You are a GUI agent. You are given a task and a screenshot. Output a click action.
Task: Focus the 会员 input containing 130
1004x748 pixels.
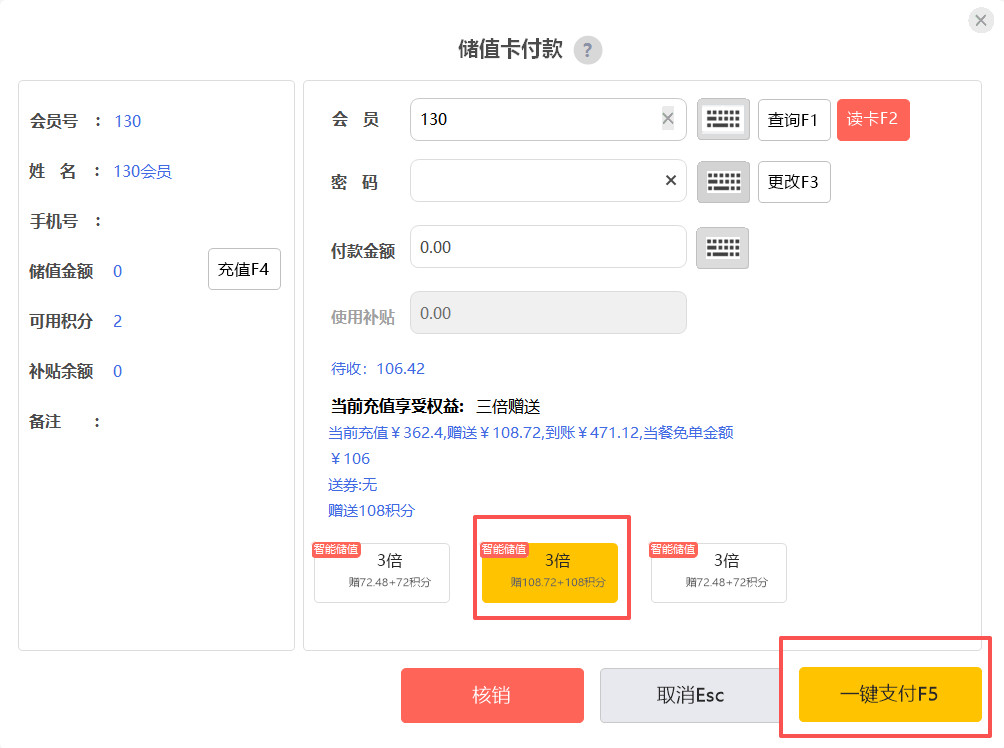click(x=535, y=119)
